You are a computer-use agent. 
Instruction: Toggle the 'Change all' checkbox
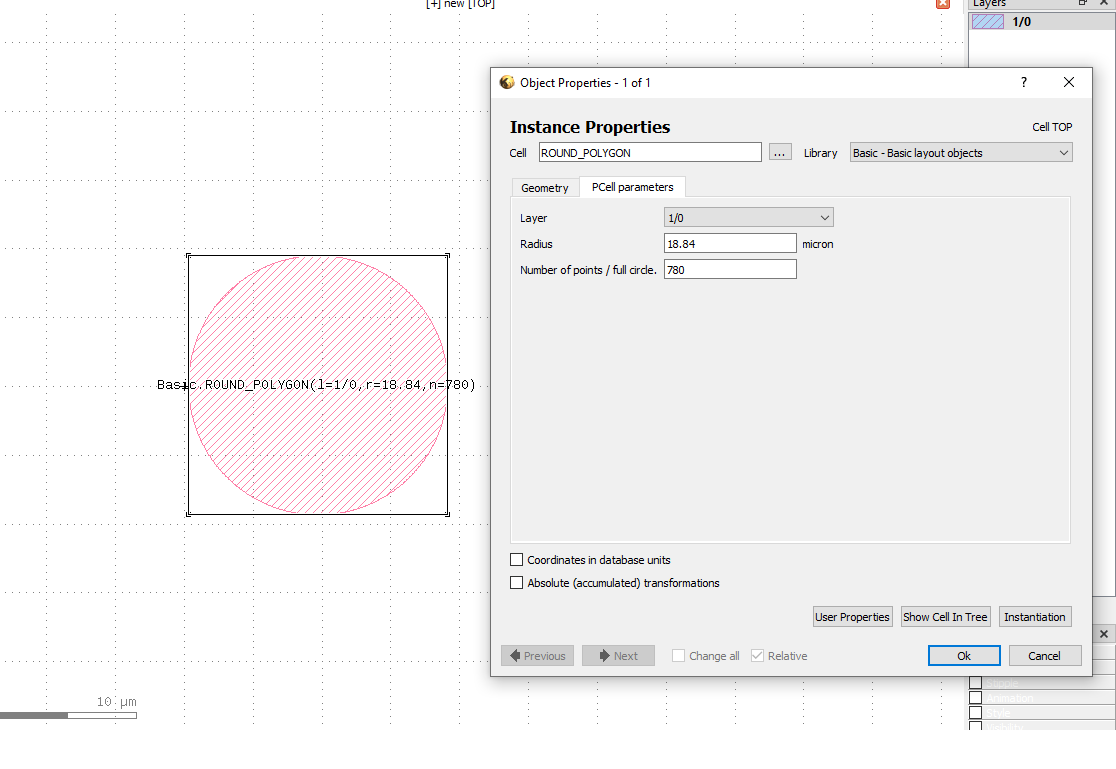pyautogui.click(x=677, y=655)
